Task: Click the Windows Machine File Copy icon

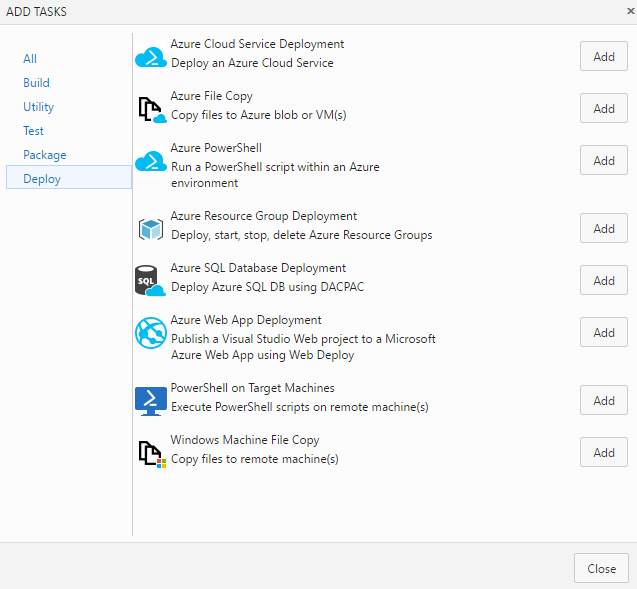Action: click(152, 453)
